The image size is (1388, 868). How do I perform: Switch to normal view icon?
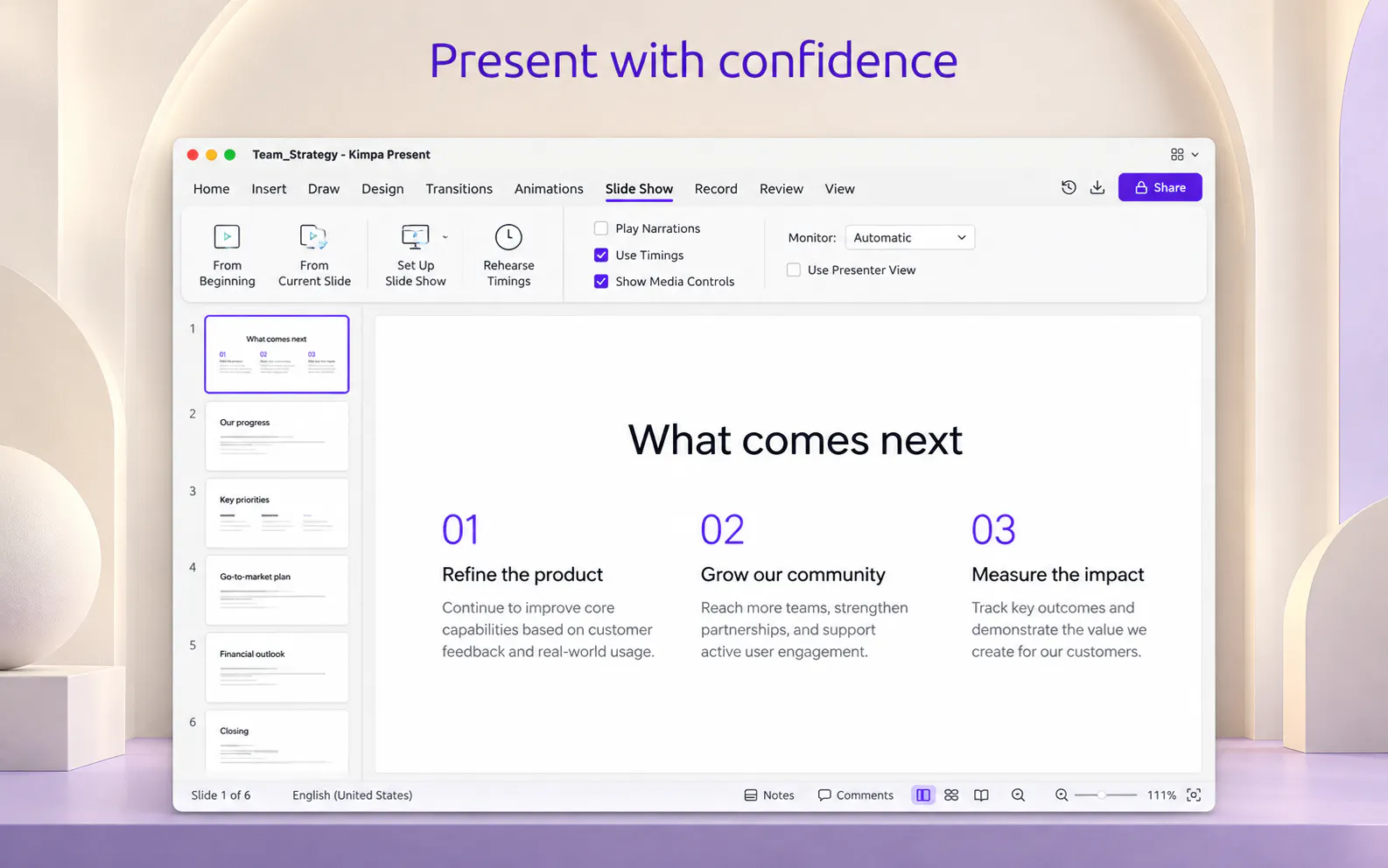(x=922, y=794)
